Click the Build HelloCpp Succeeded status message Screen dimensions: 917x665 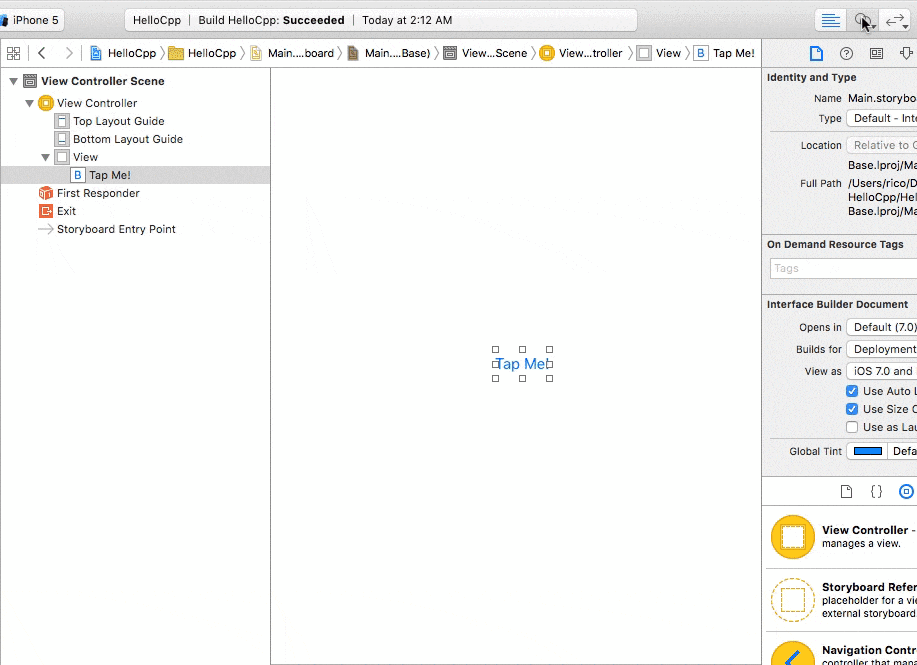269,19
